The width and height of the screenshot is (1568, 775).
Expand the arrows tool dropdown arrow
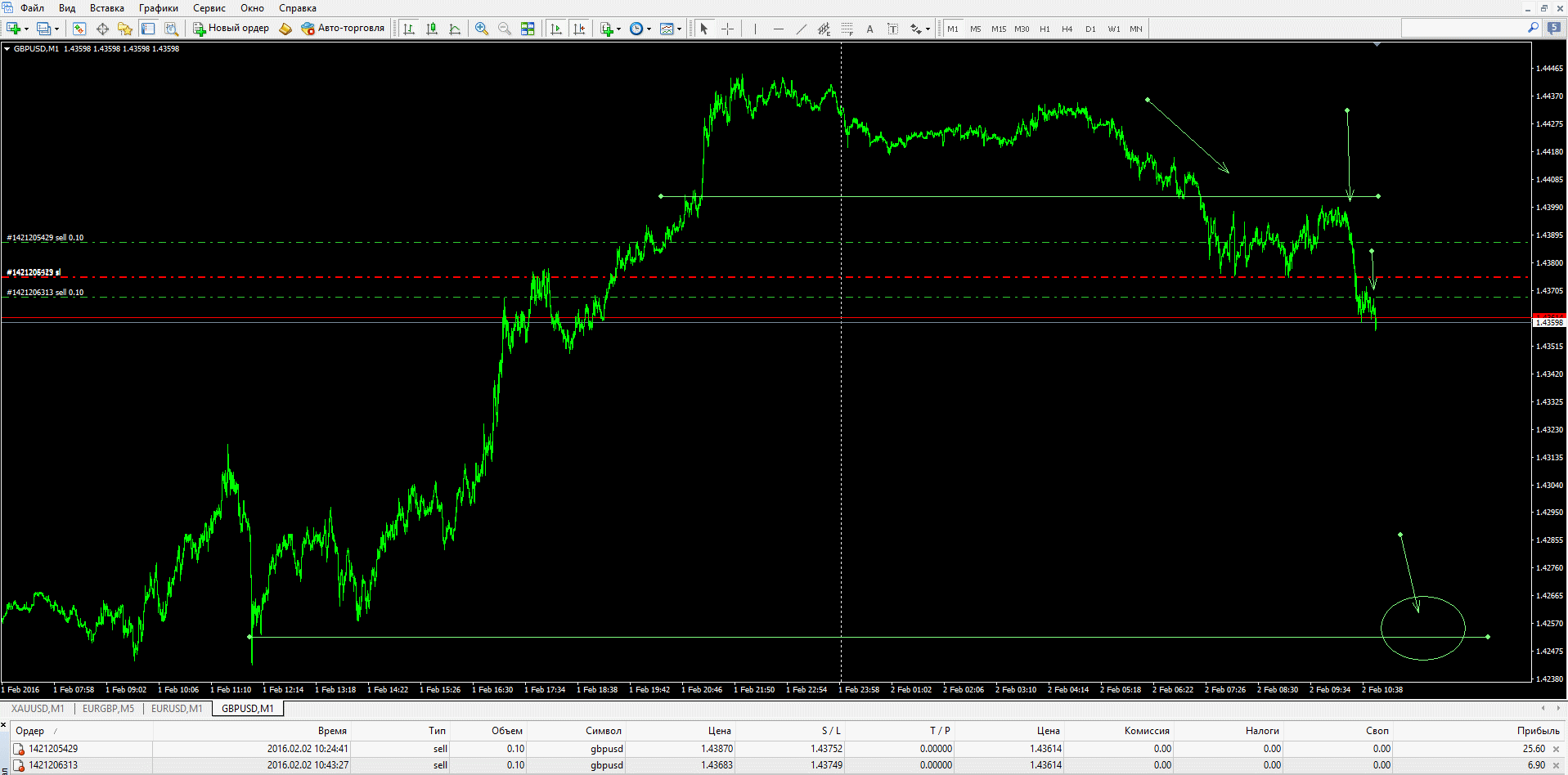928,29
